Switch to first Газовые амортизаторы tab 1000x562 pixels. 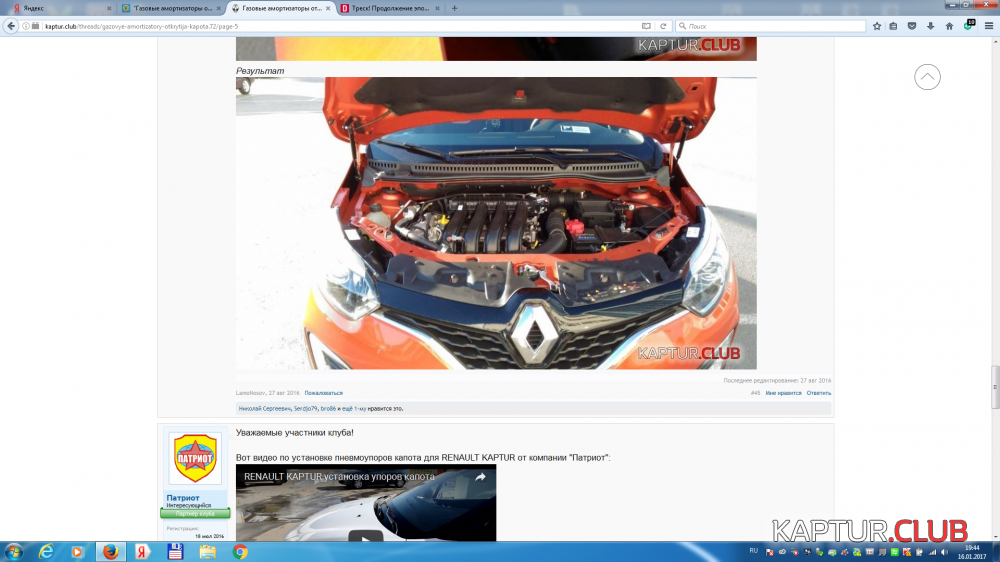point(171,8)
